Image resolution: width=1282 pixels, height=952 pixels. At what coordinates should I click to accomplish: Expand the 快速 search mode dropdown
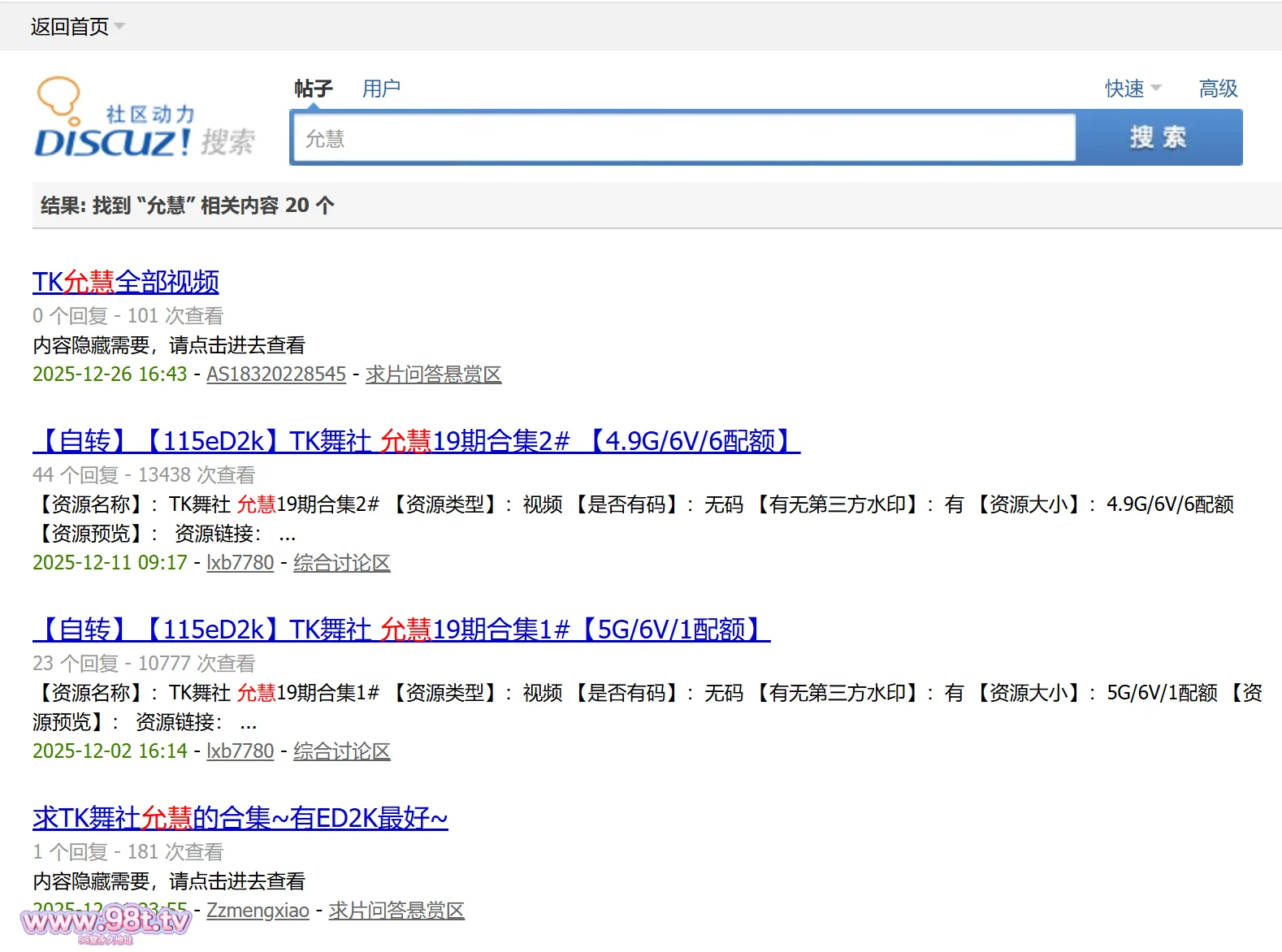pos(1133,89)
